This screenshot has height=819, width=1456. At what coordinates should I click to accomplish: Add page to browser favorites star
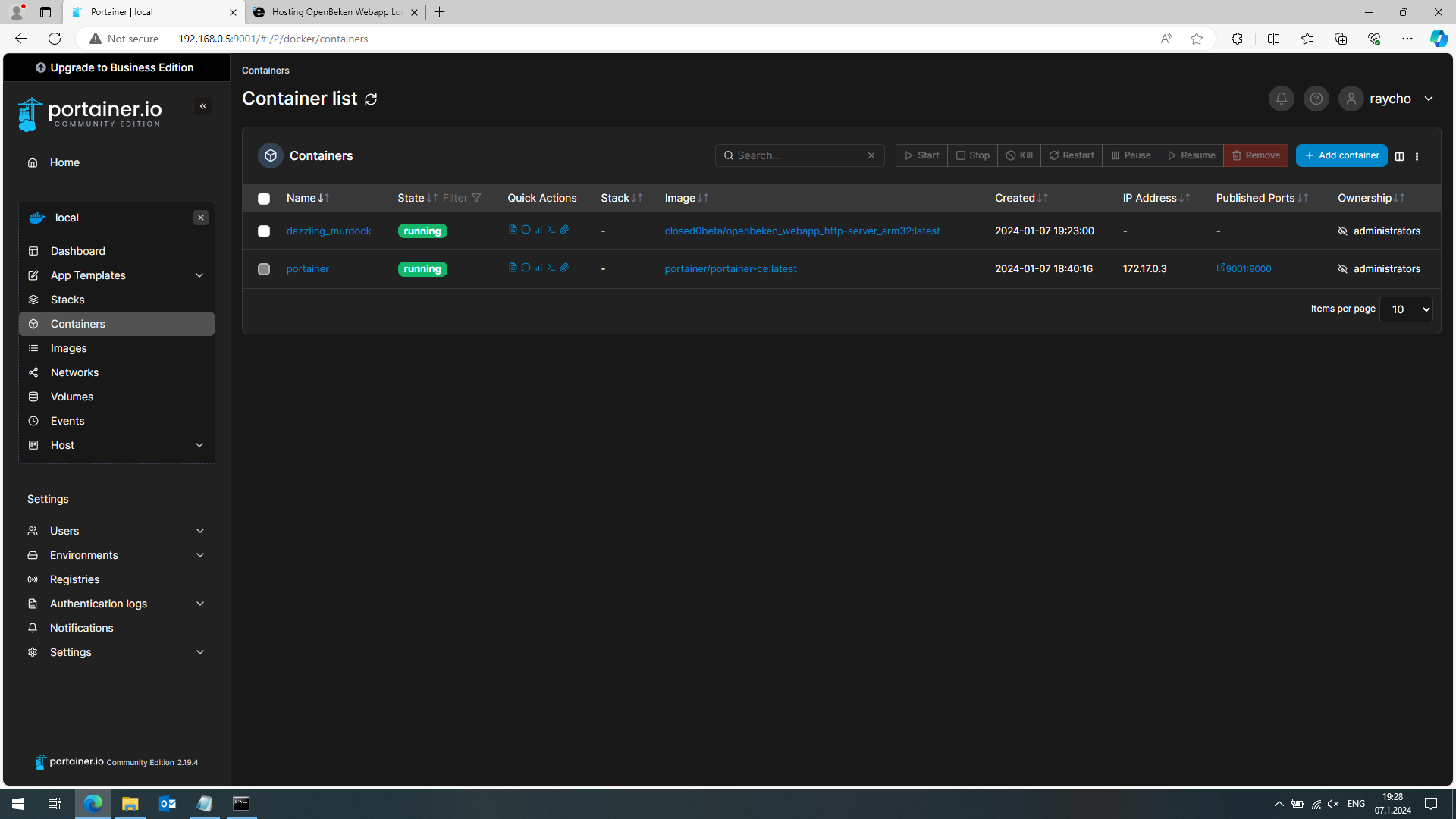(x=1197, y=39)
